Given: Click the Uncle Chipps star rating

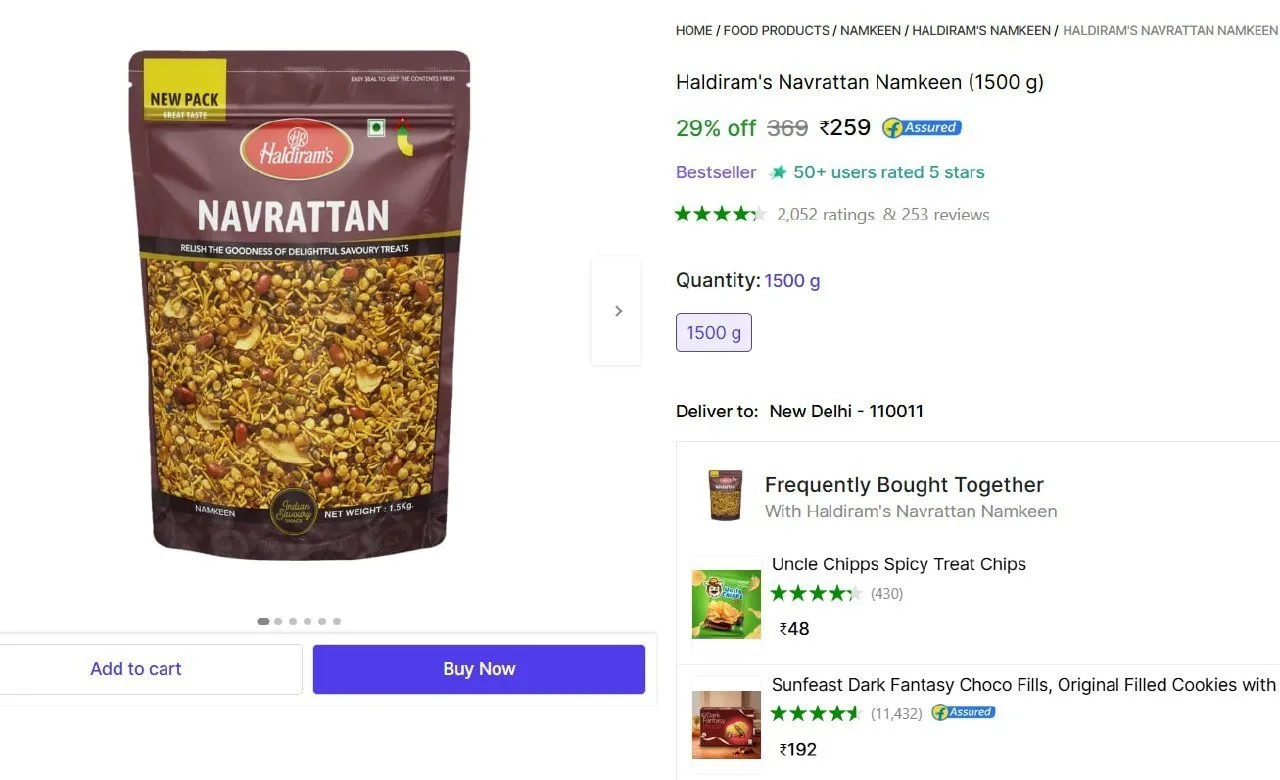Looking at the screenshot, I should pyautogui.click(x=816, y=593).
